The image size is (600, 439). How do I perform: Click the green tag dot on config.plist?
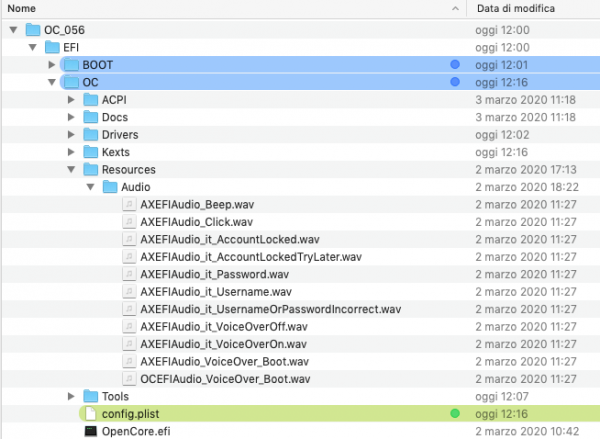pos(455,413)
